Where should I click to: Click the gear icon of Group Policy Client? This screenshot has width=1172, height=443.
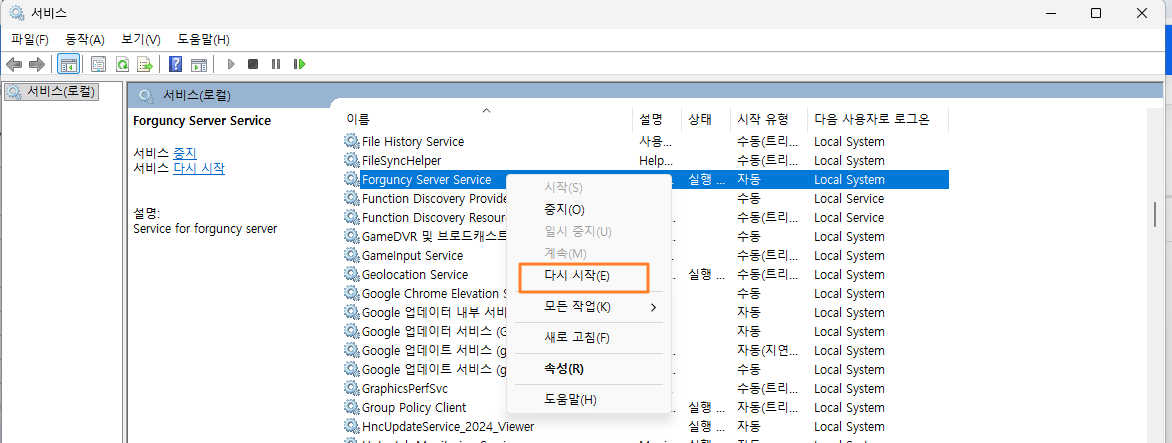(x=351, y=407)
